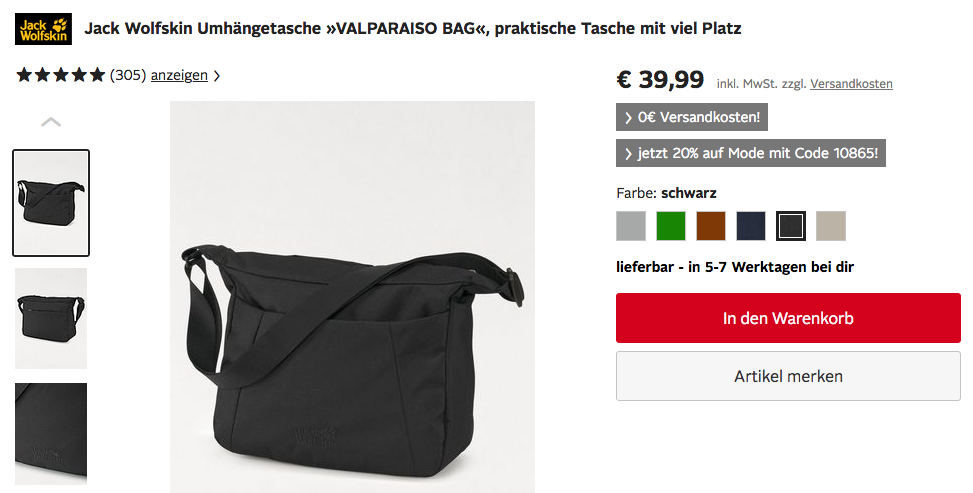Select the green color swatch
Viewport: 973px width, 493px height.
click(x=671, y=226)
